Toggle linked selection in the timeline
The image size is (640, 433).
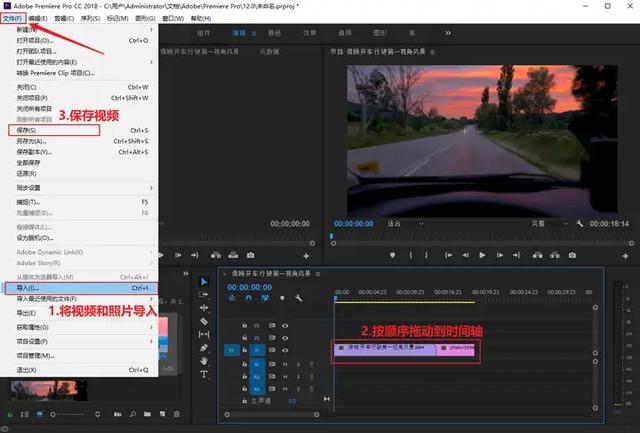(265, 298)
